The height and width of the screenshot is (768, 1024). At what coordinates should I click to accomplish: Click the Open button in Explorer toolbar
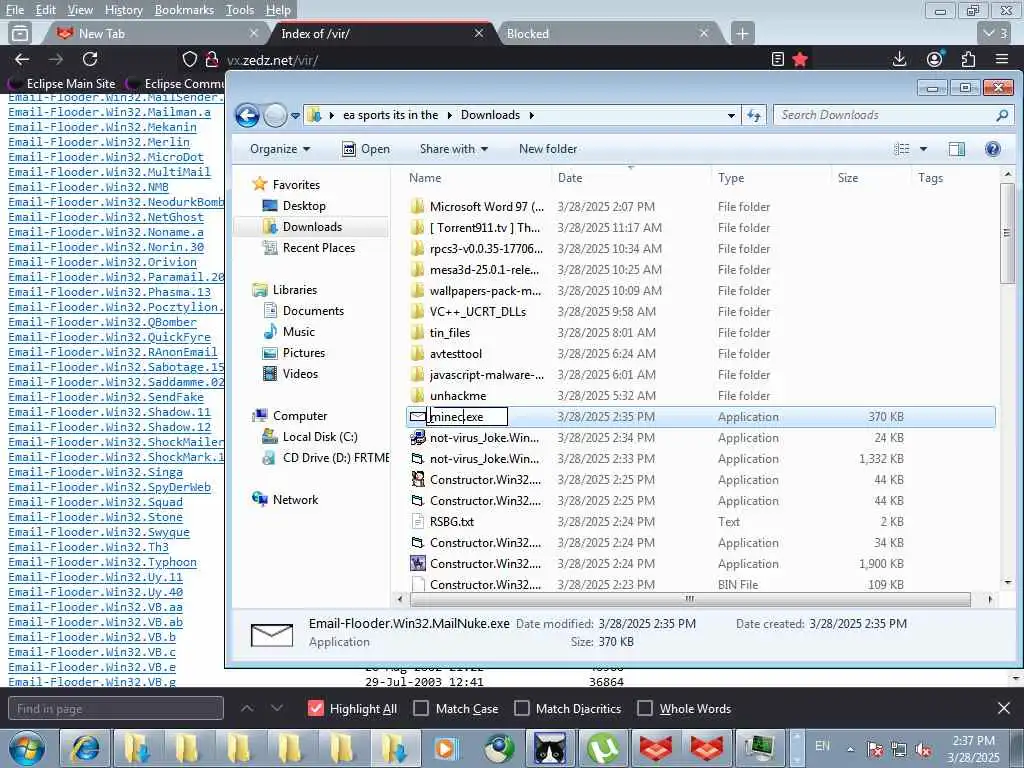click(366, 149)
